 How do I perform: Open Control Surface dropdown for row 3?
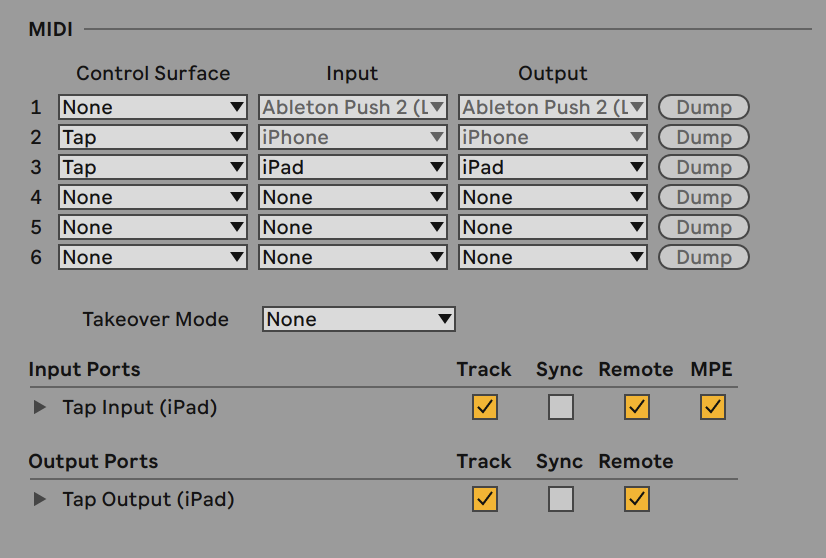coord(153,168)
